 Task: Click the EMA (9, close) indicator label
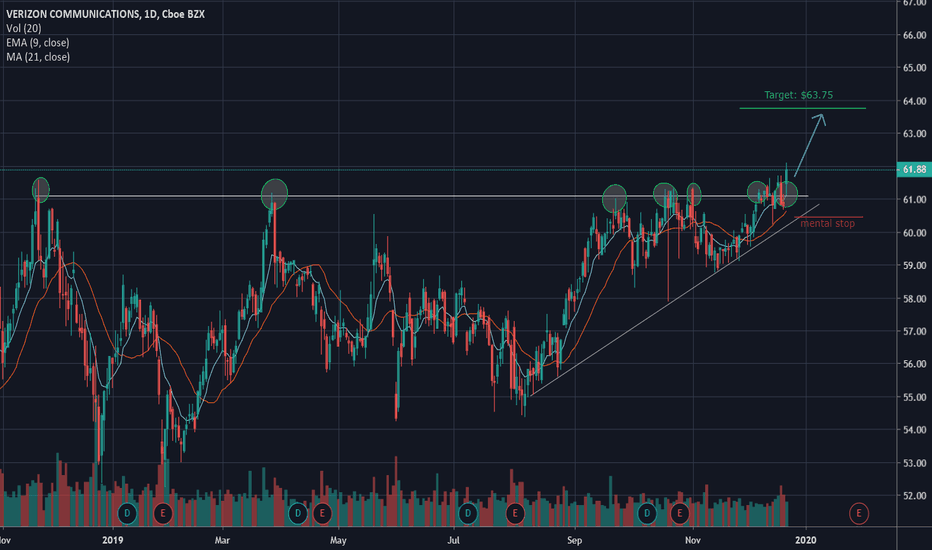pos(37,42)
